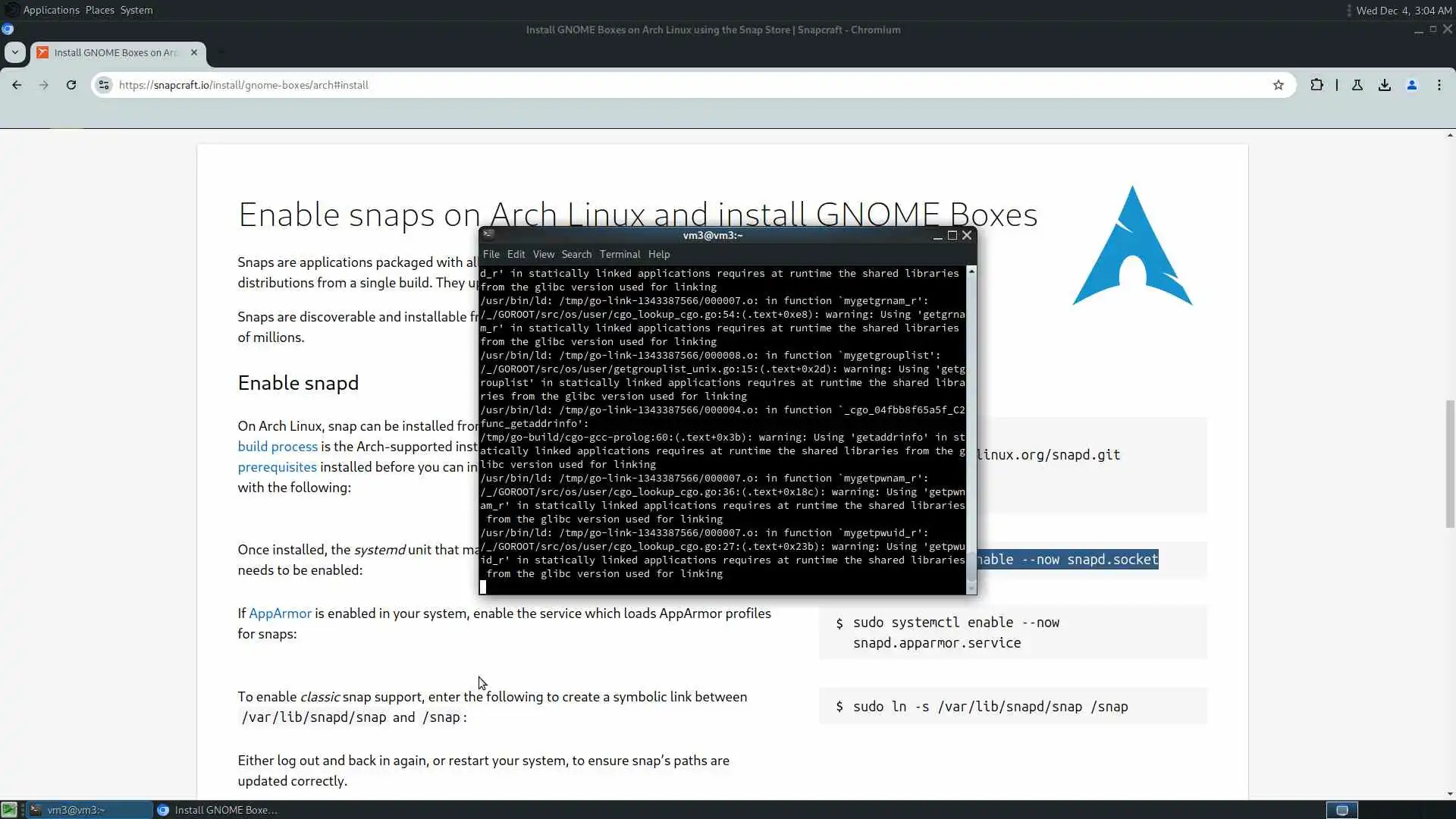Viewport: 1456px width, 819px height.
Task: Open the Chromium extensions puzzle icon
Action: 1316,85
